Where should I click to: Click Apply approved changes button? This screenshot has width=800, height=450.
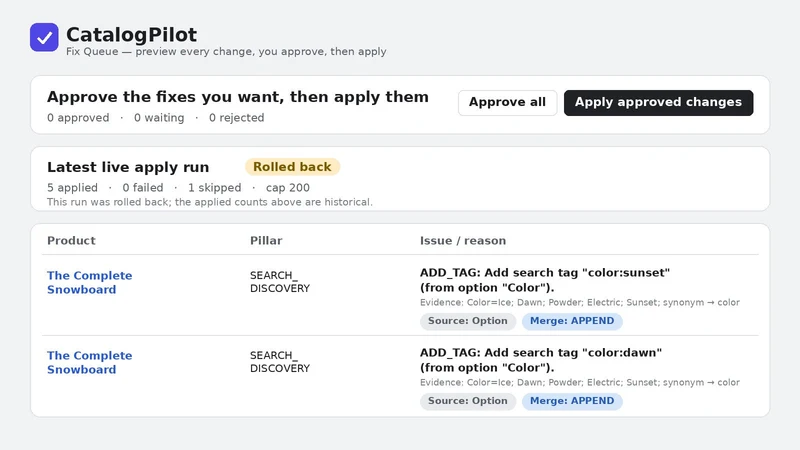click(658, 103)
